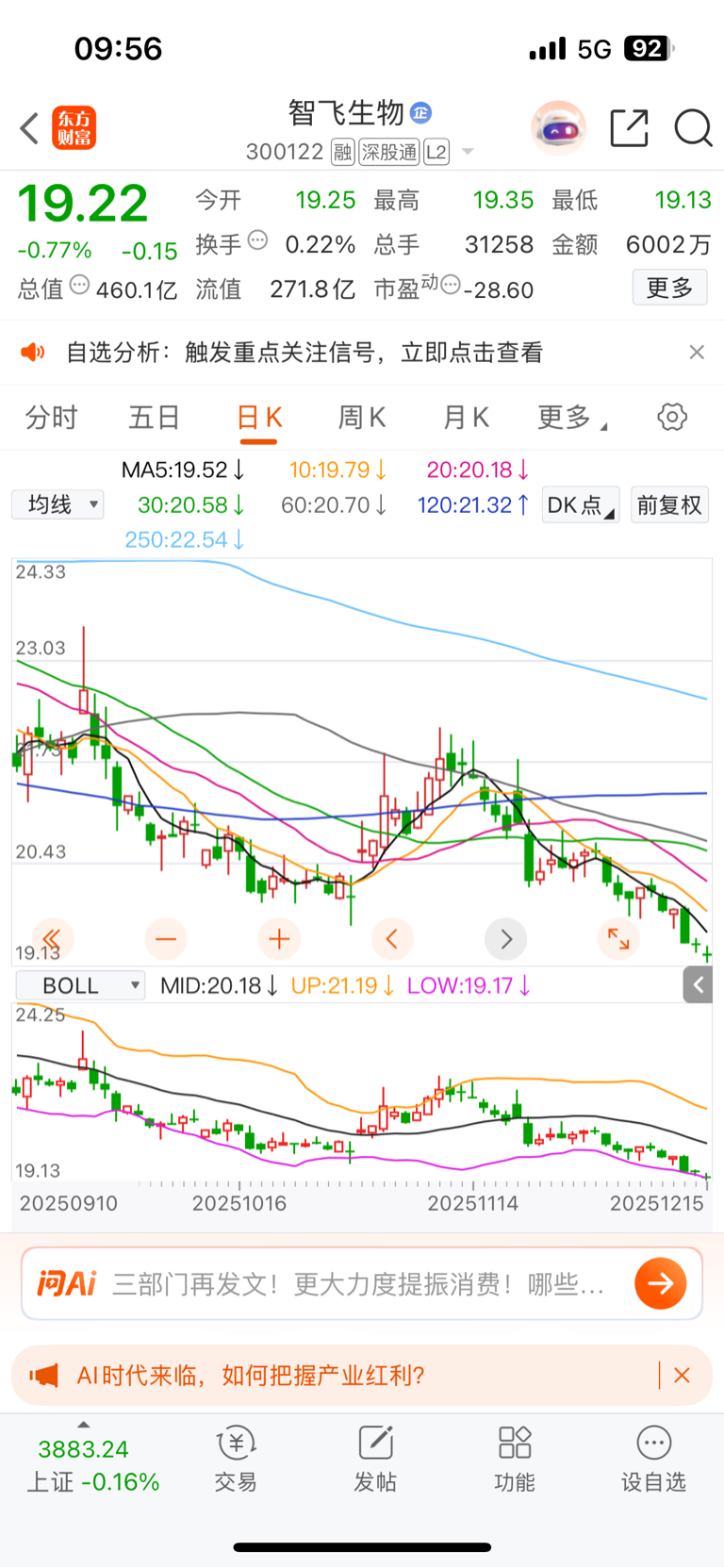
Task: Dismiss the 自选分析 notice bar
Action: [x=697, y=352]
